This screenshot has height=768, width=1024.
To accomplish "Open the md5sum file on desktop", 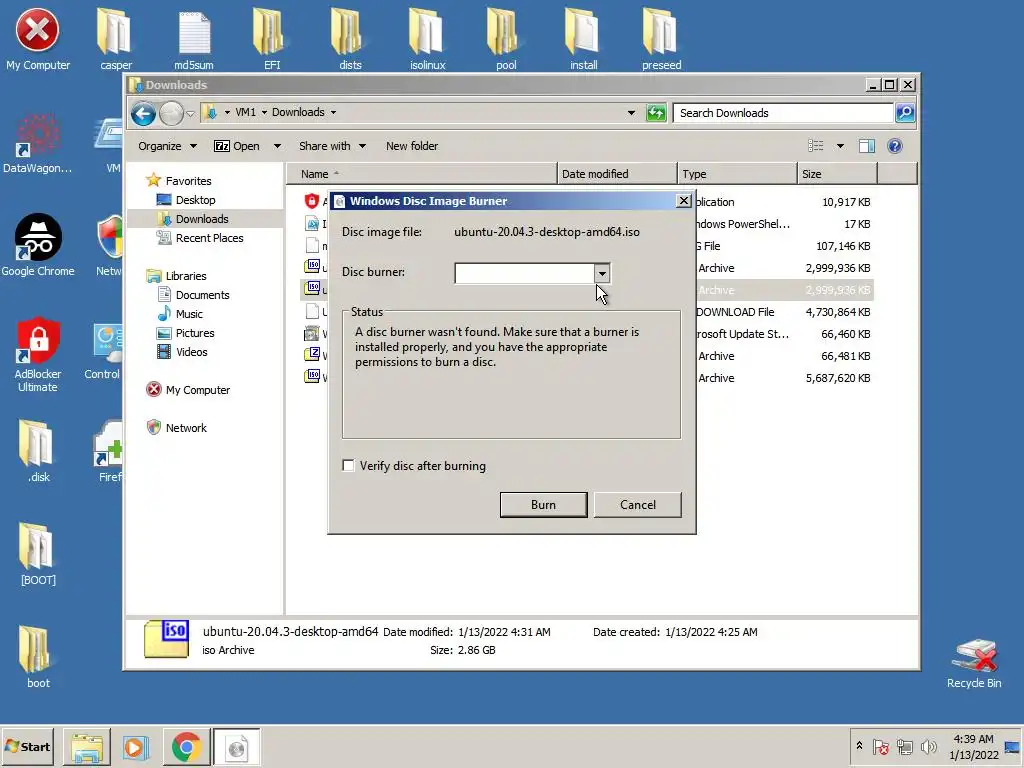I will [x=193, y=39].
